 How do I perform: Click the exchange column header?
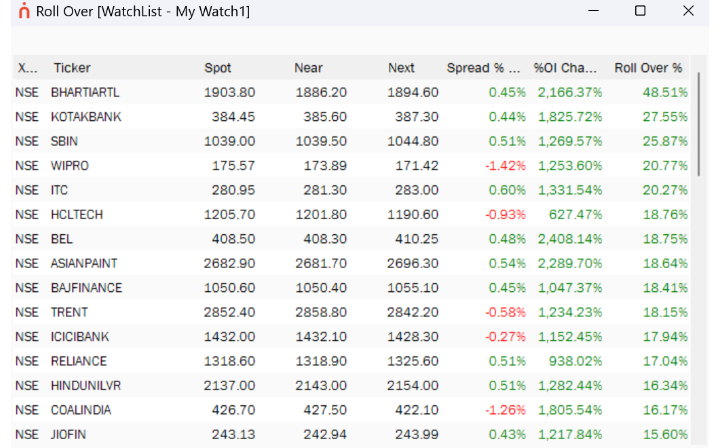point(28,68)
